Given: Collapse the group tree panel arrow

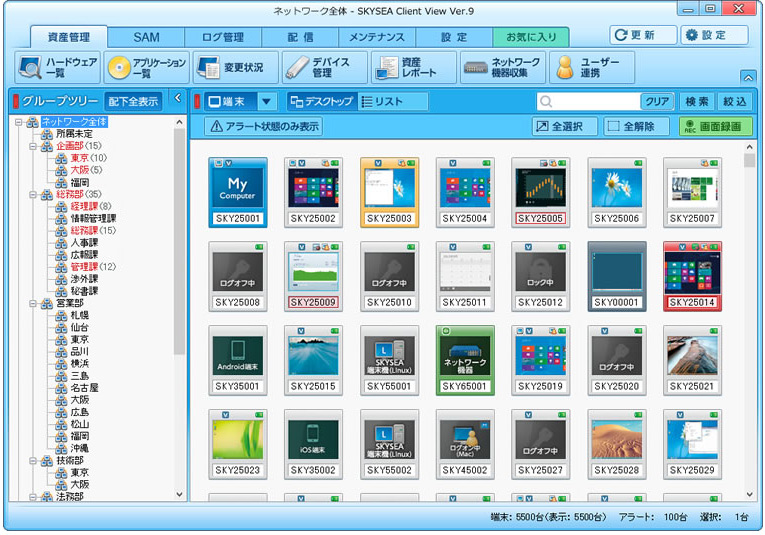Looking at the screenshot, I should pyautogui.click(x=178, y=98).
